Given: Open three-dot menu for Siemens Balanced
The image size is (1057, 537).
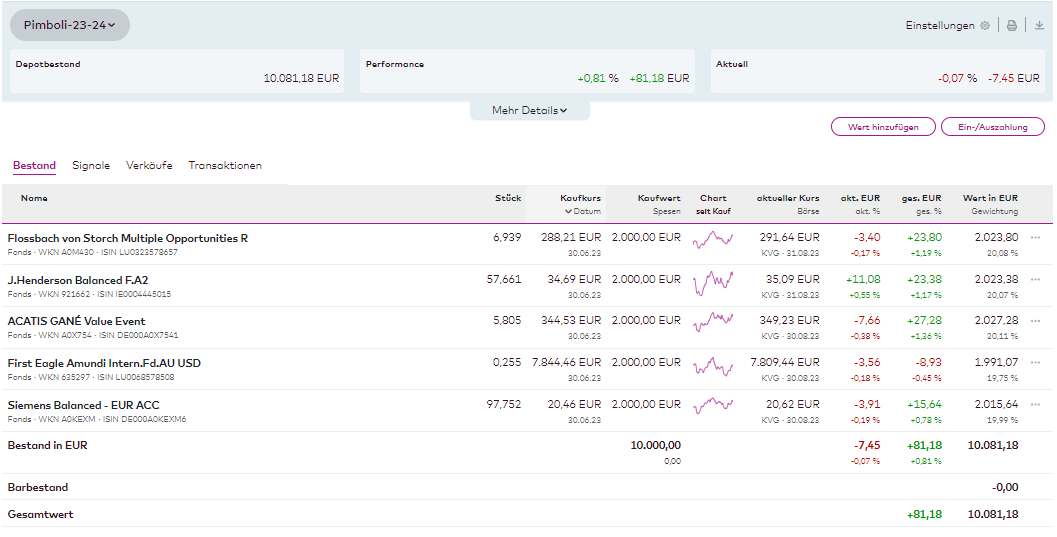Looking at the screenshot, I should click(x=1035, y=405).
